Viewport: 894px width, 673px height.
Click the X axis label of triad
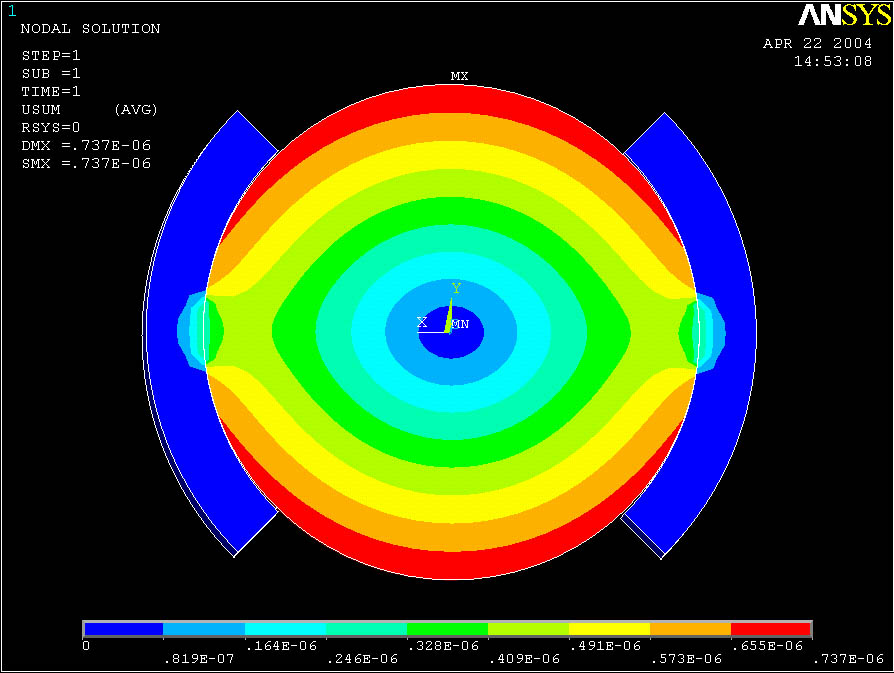tap(422, 322)
